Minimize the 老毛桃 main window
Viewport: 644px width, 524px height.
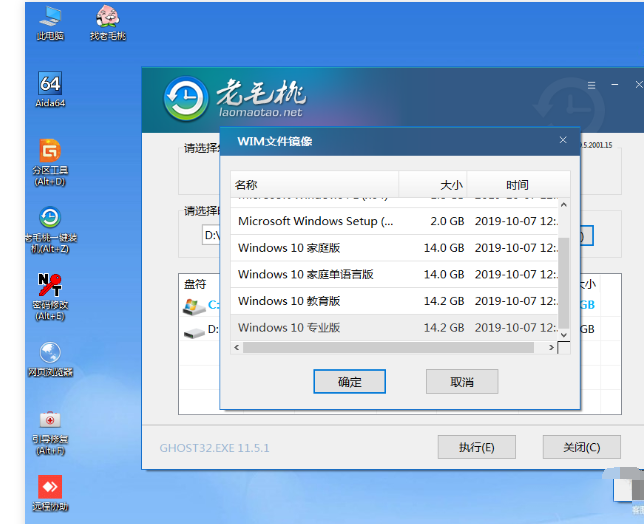[x=615, y=85]
